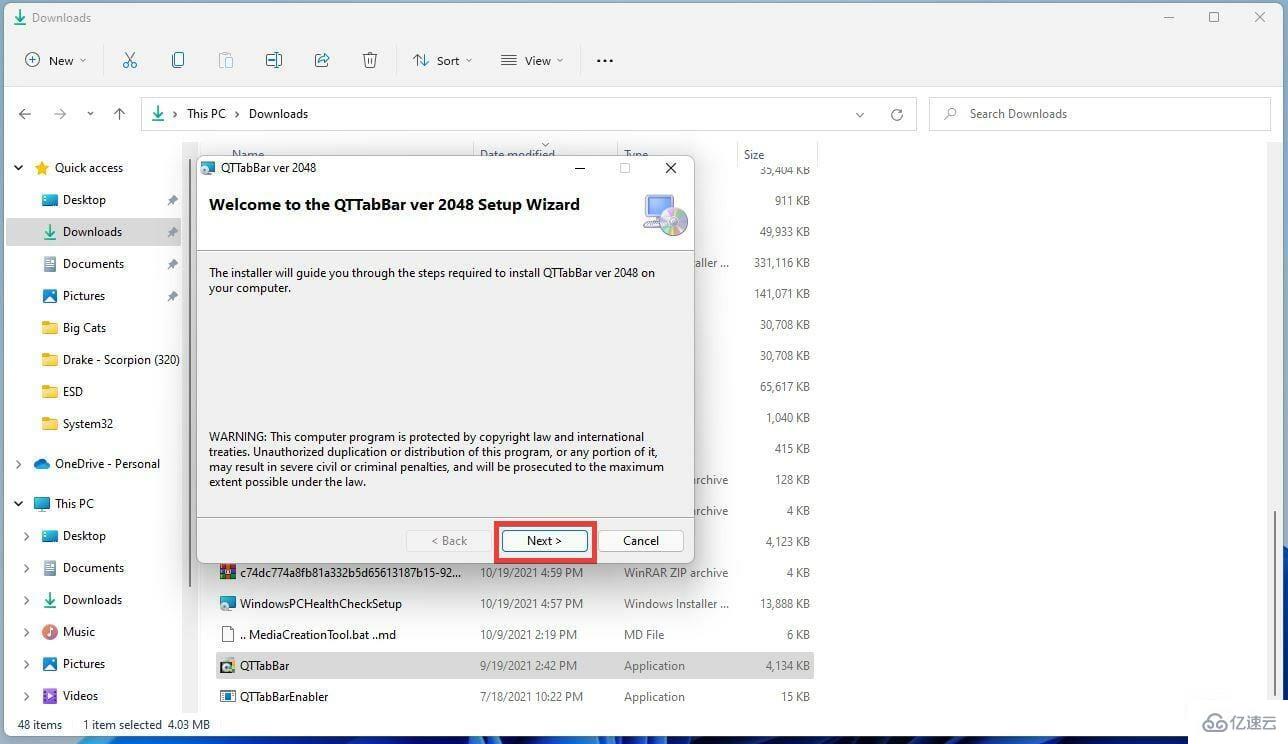Viewport: 1288px width, 744px height.
Task: Click the Delete trash icon
Action: 370,60
